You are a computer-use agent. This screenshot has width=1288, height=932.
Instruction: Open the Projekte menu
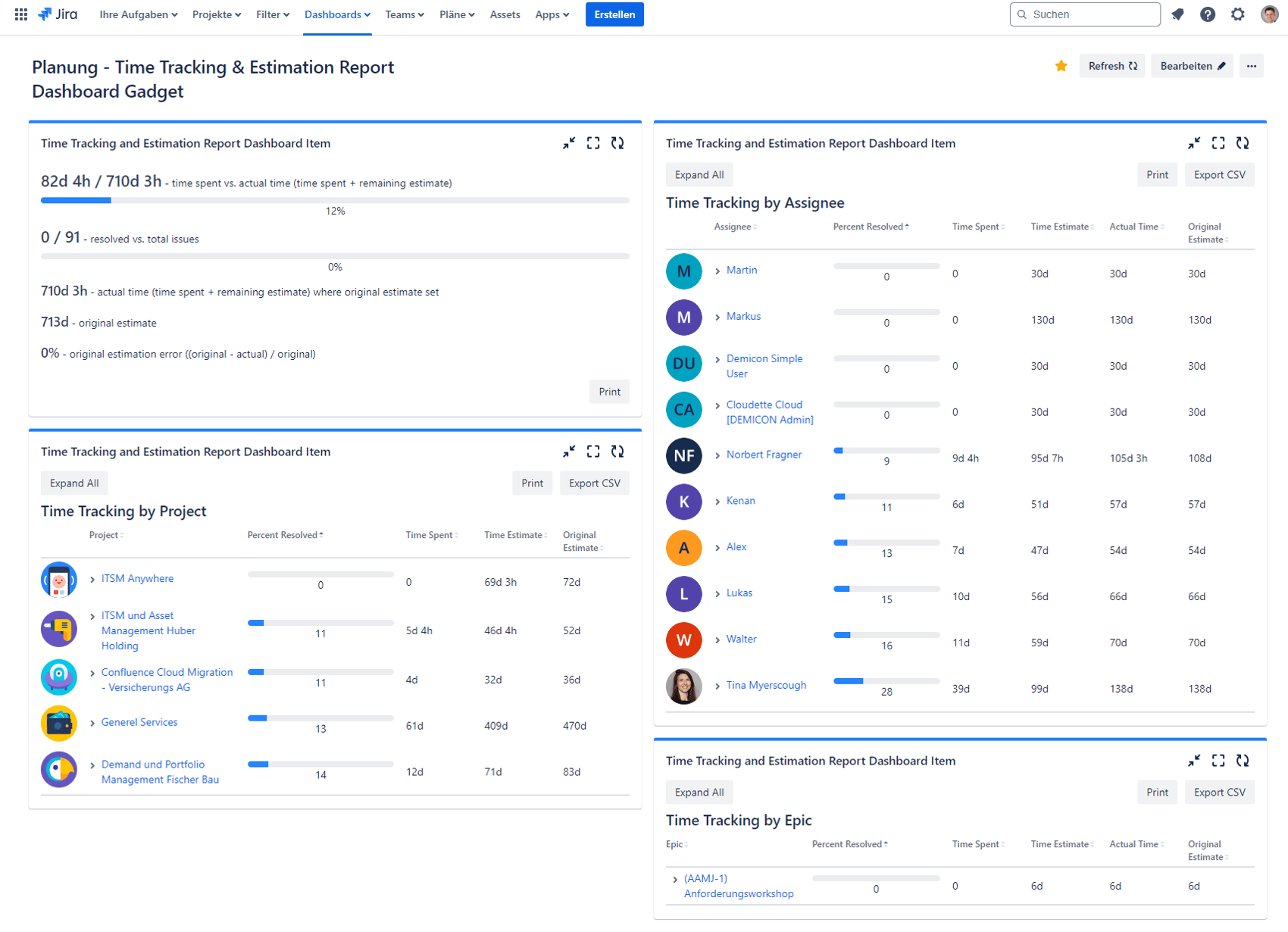[x=217, y=14]
